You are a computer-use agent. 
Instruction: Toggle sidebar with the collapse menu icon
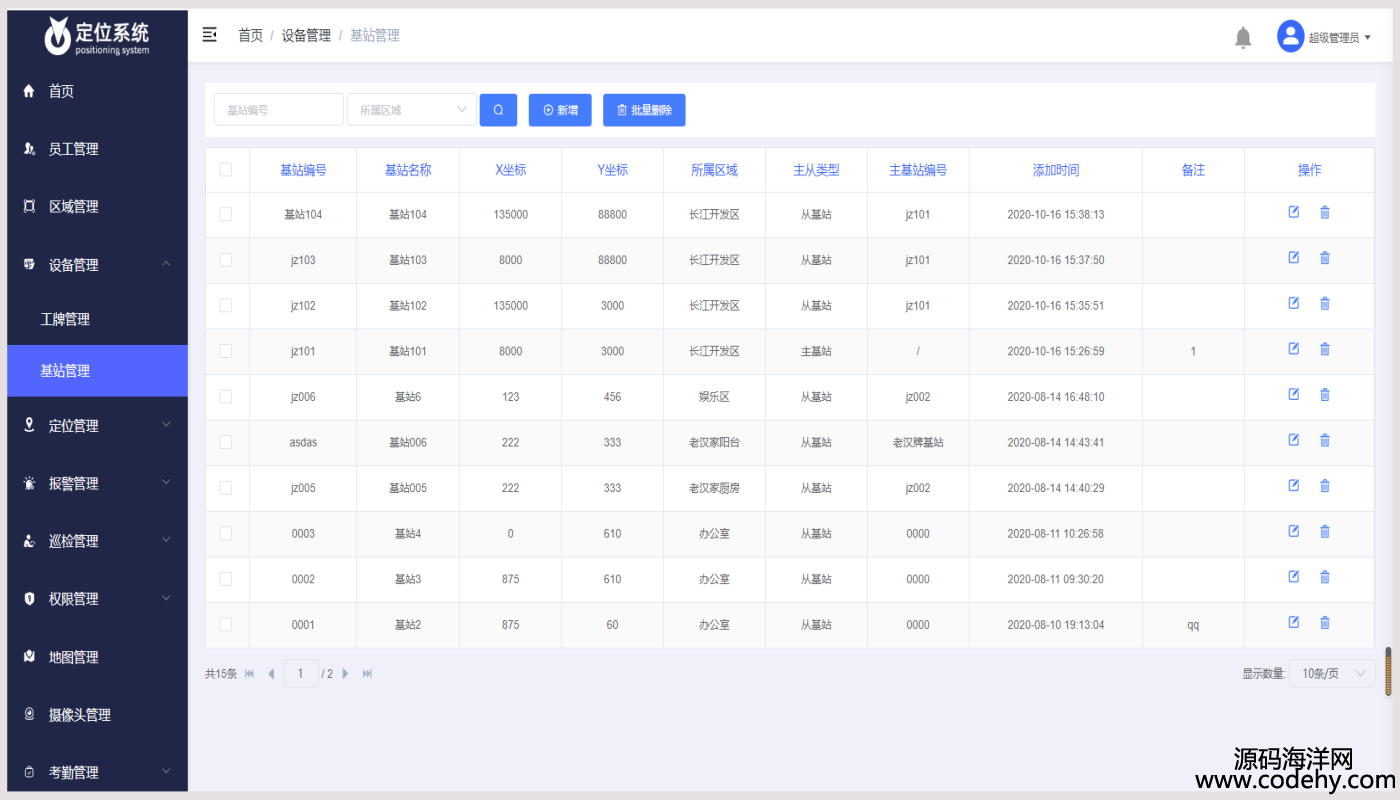[210, 35]
